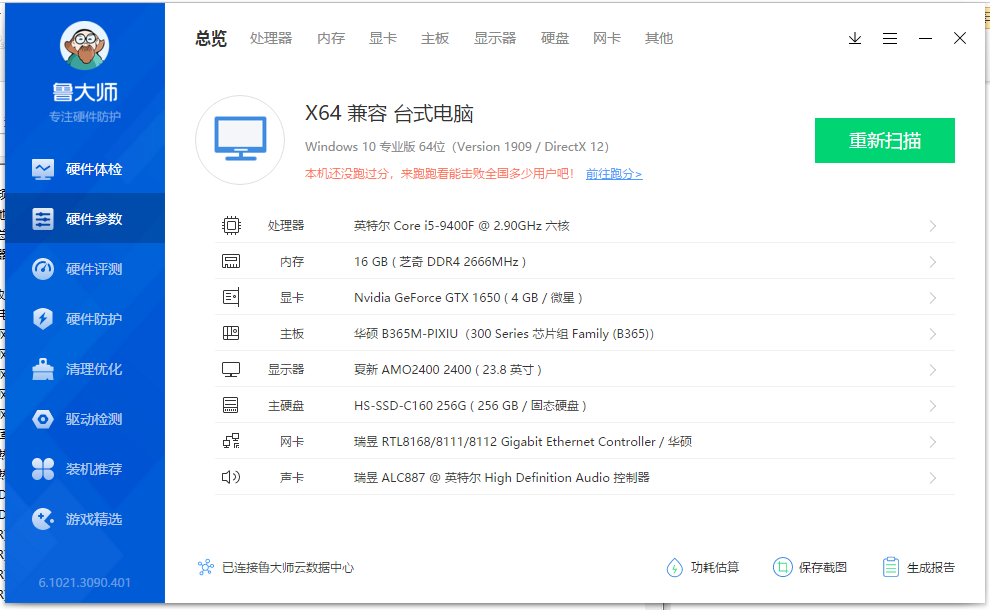Open 游戏精选 games section

82,519
